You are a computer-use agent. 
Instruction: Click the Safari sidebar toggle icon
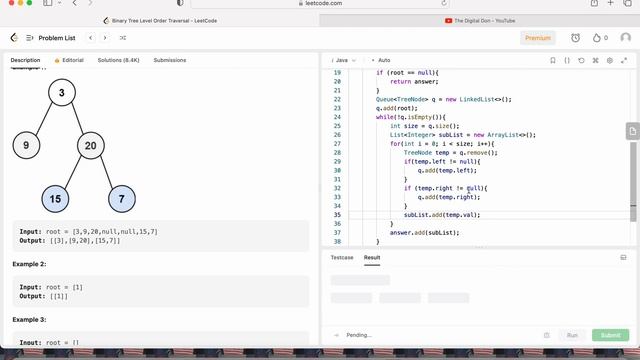pyautogui.click(x=48, y=3)
